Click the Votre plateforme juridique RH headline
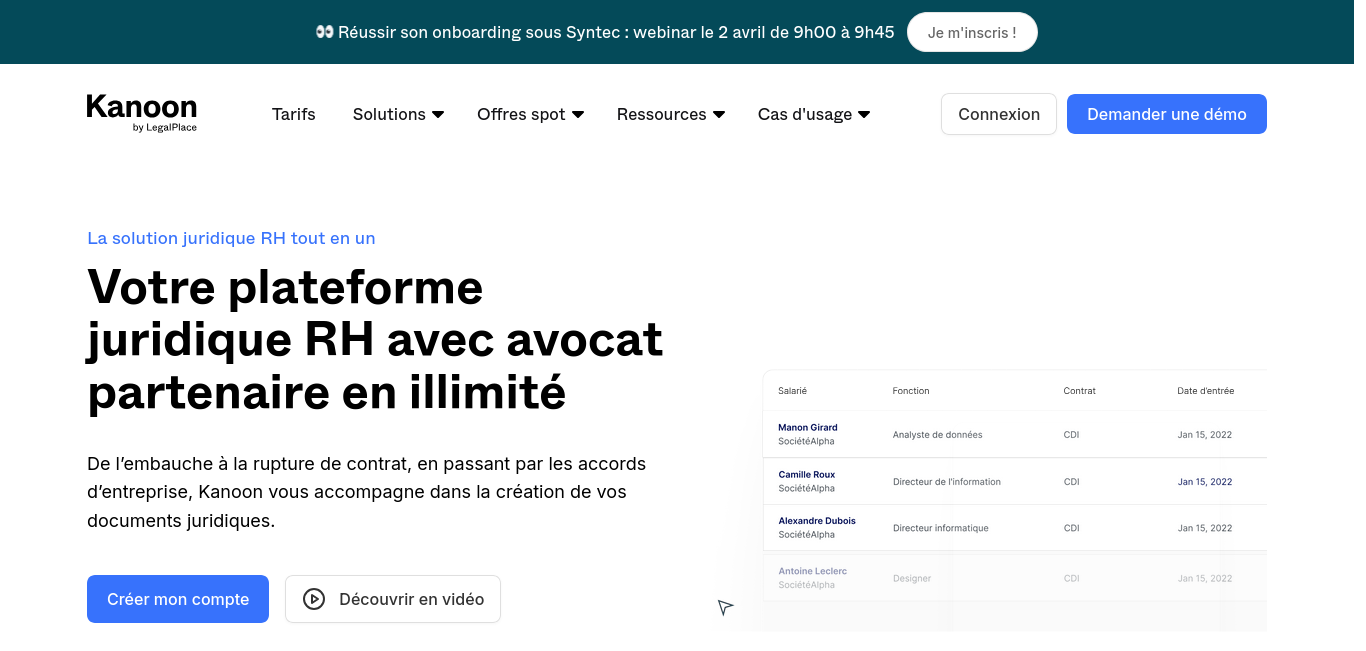 375,340
